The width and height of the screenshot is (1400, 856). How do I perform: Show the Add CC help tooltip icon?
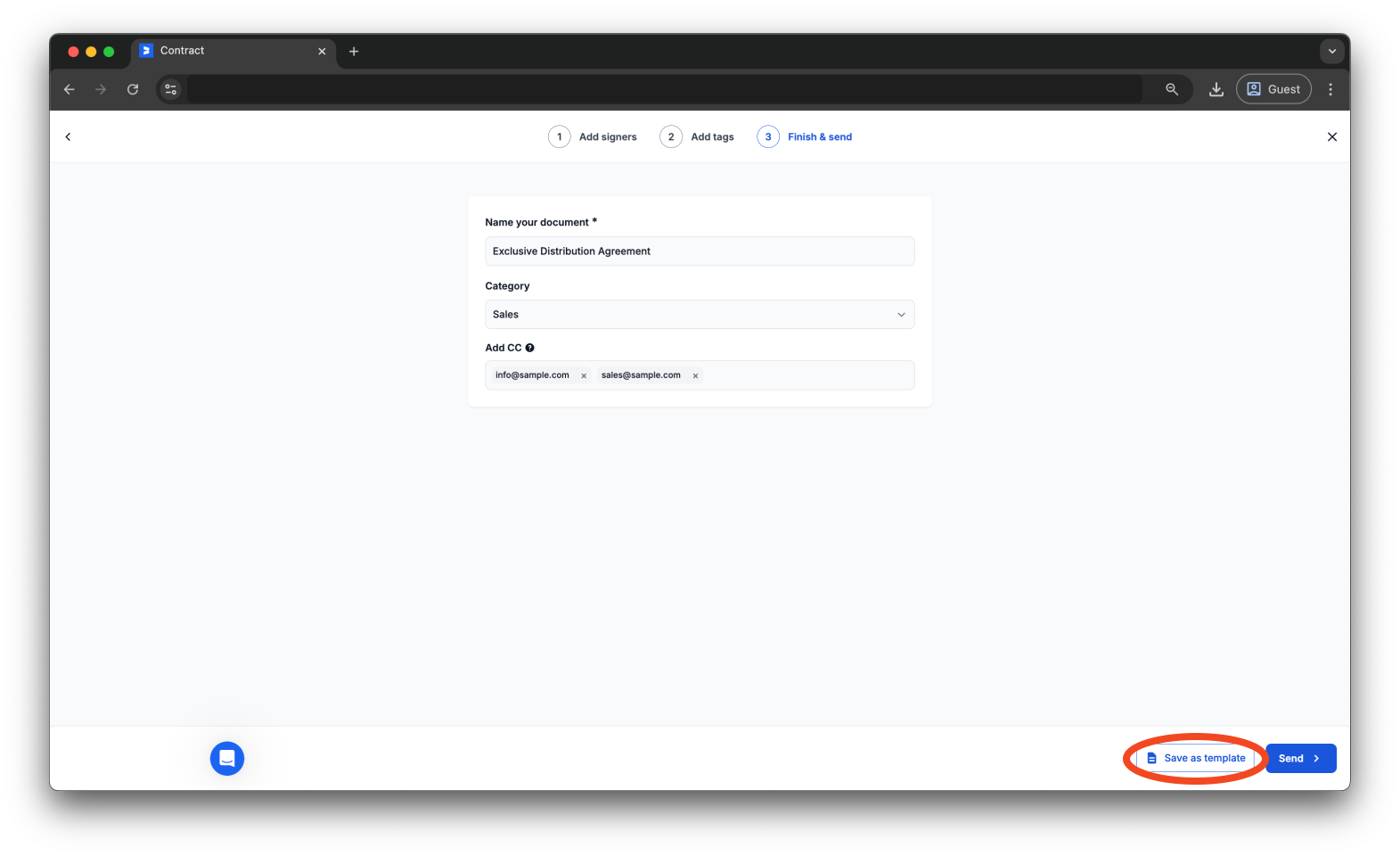pyautogui.click(x=529, y=348)
